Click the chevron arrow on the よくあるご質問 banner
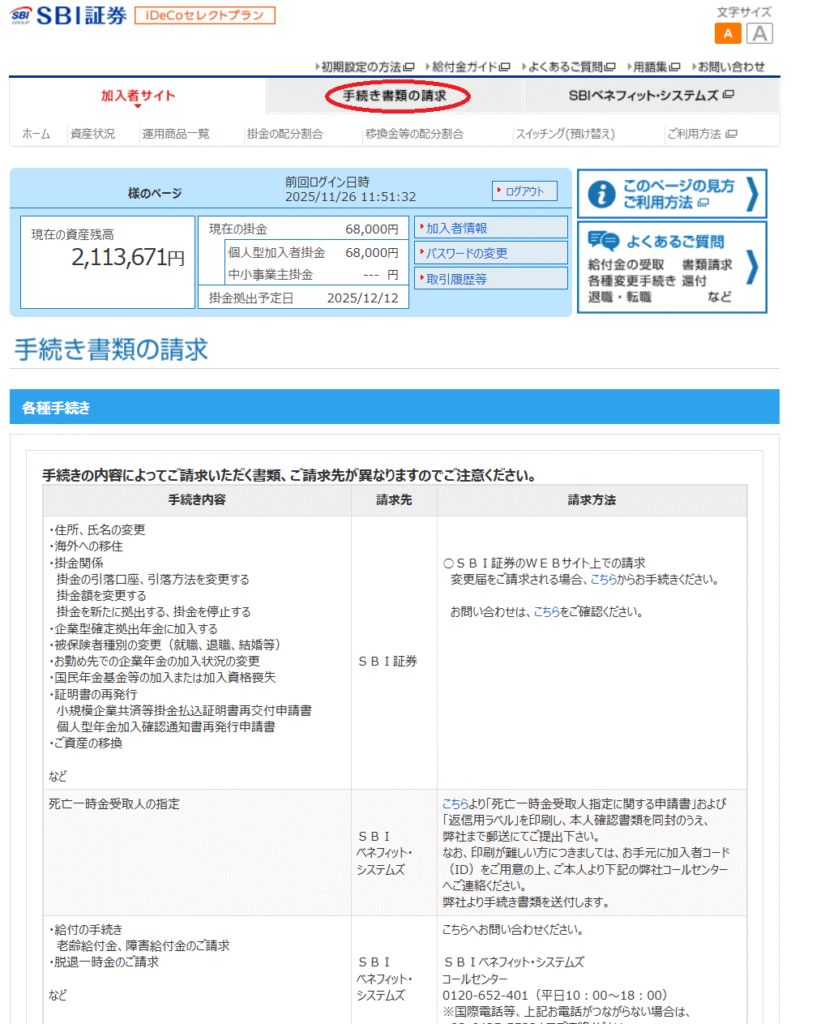The height and width of the screenshot is (1024, 825). 752,267
